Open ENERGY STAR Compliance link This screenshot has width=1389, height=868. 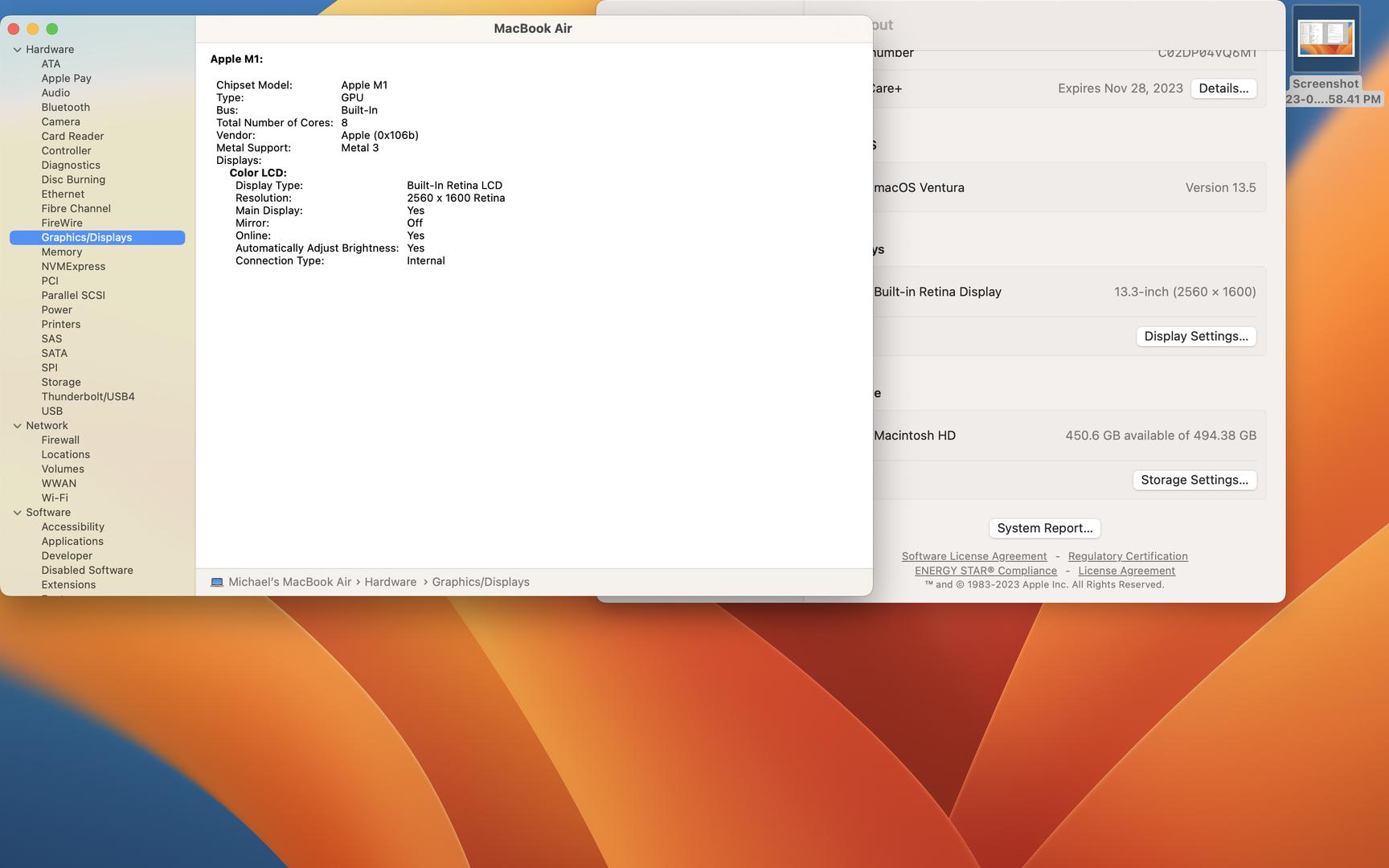coord(985,571)
